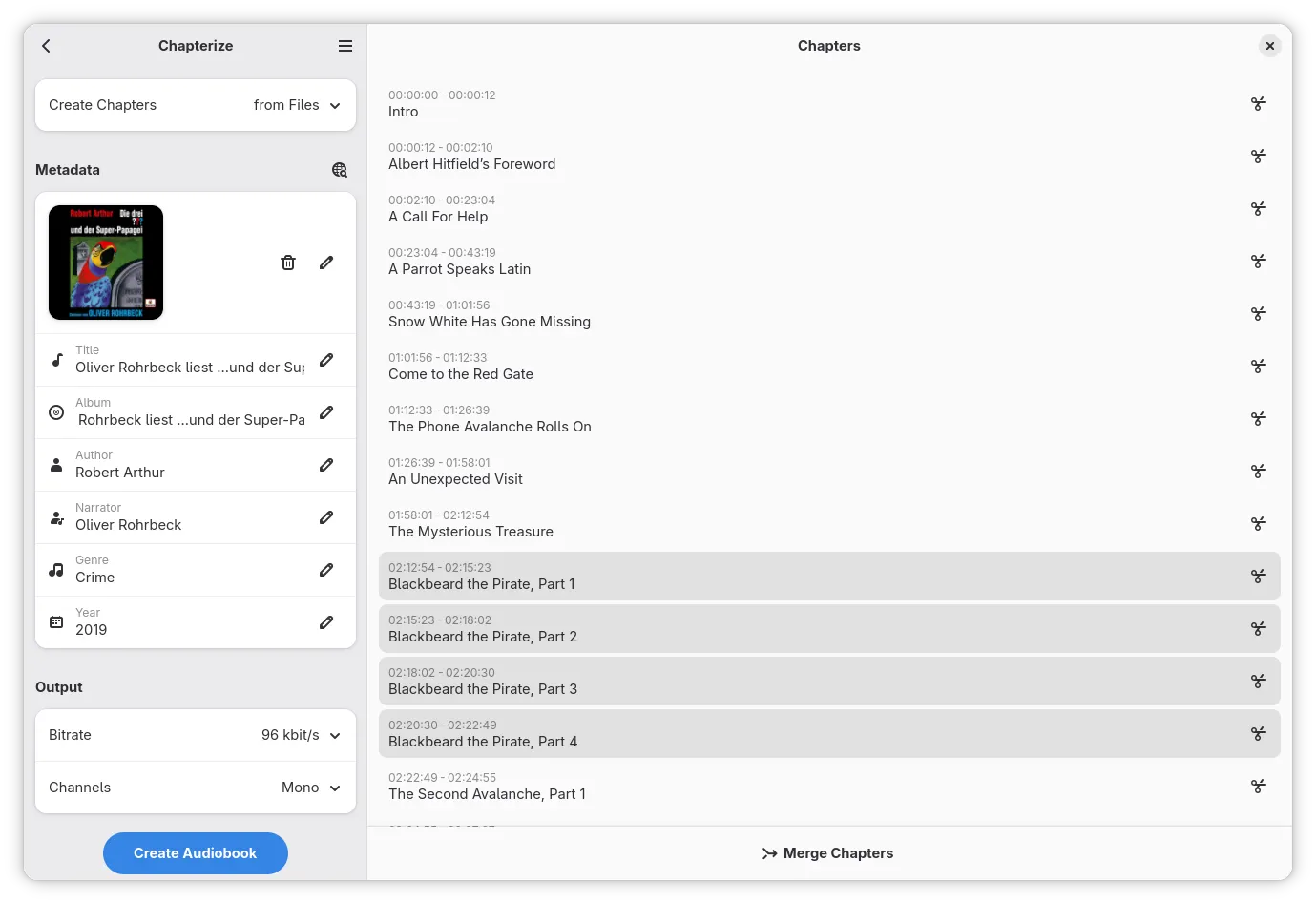This screenshot has height=904, width=1316.
Task: Split The Phone Avalanche Rolls On chapter
Action: click(1259, 419)
